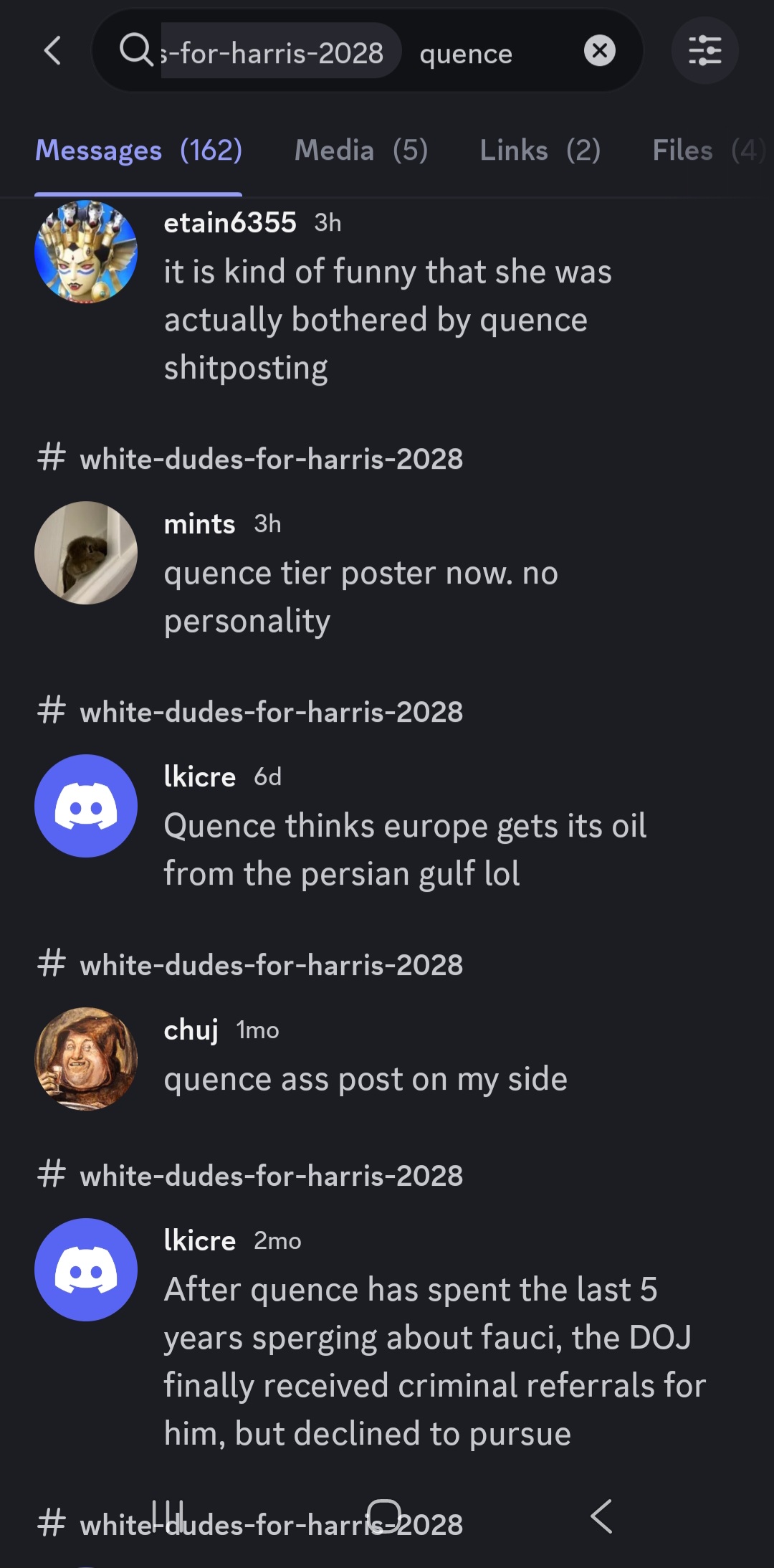Open chuj's painted portrait avatar
The image size is (774, 1568).
click(x=86, y=1059)
